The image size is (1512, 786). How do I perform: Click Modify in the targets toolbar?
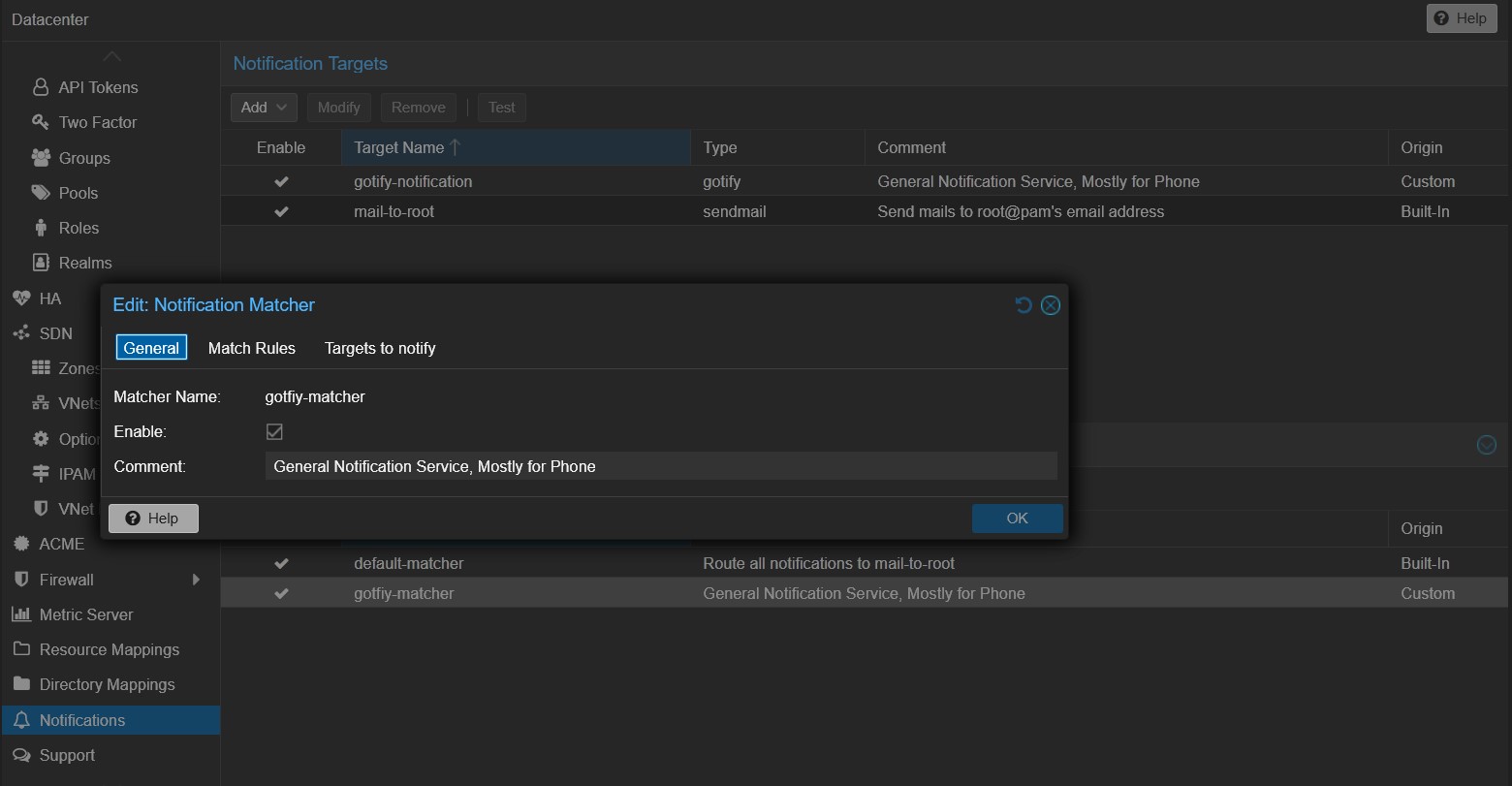(x=339, y=108)
